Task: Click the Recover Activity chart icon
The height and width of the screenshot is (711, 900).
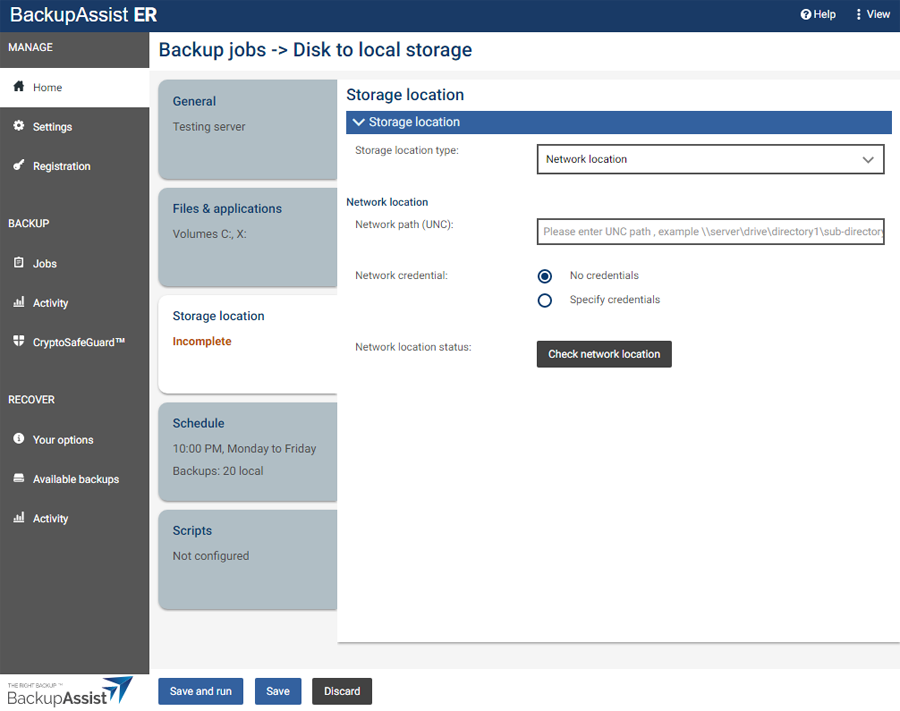Action: point(19,518)
